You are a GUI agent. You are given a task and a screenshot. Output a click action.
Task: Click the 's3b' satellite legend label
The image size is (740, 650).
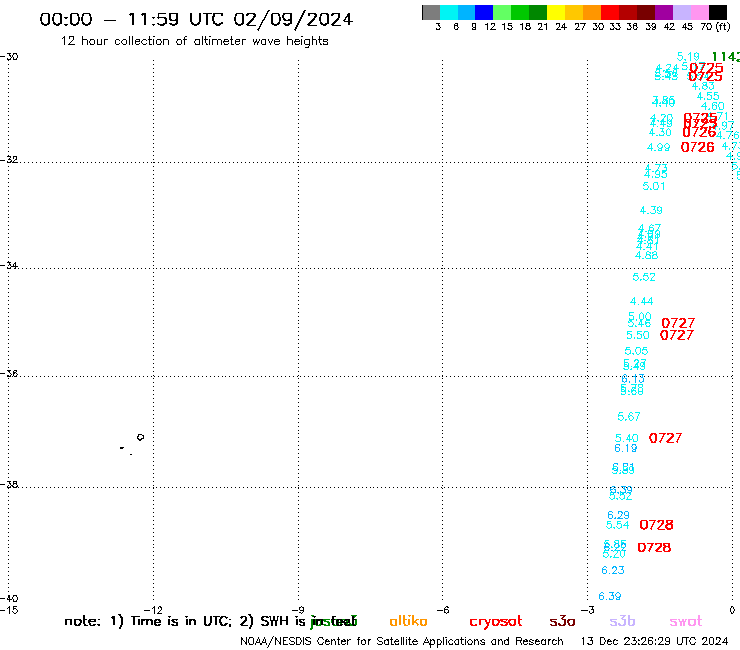[x=622, y=621]
